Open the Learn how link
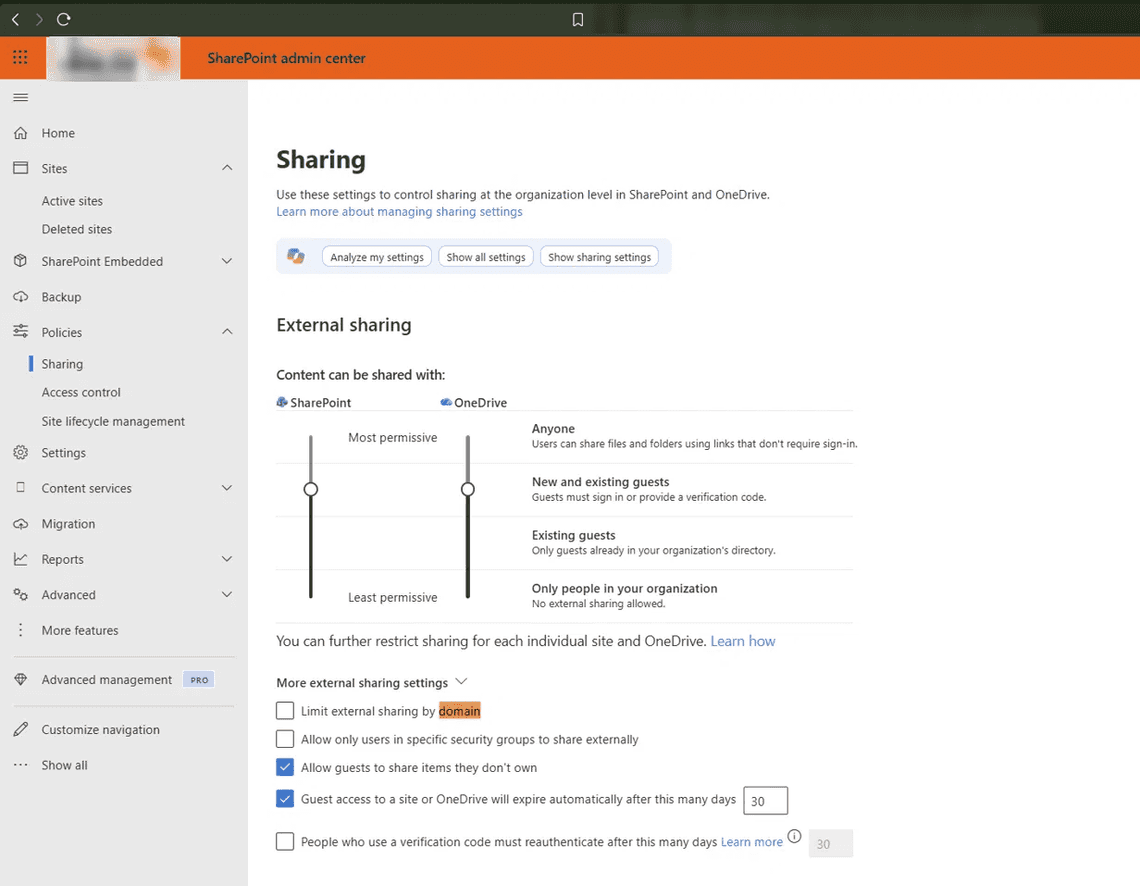 (x=743, y=641)
